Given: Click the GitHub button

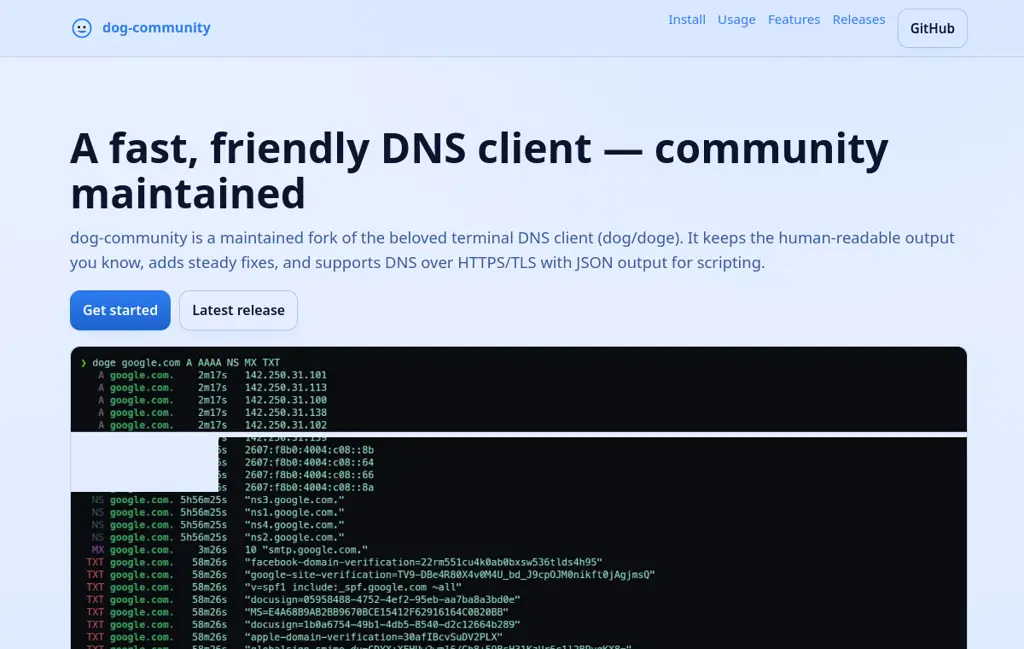Looking at the screenshot, I should pos(932,28).
